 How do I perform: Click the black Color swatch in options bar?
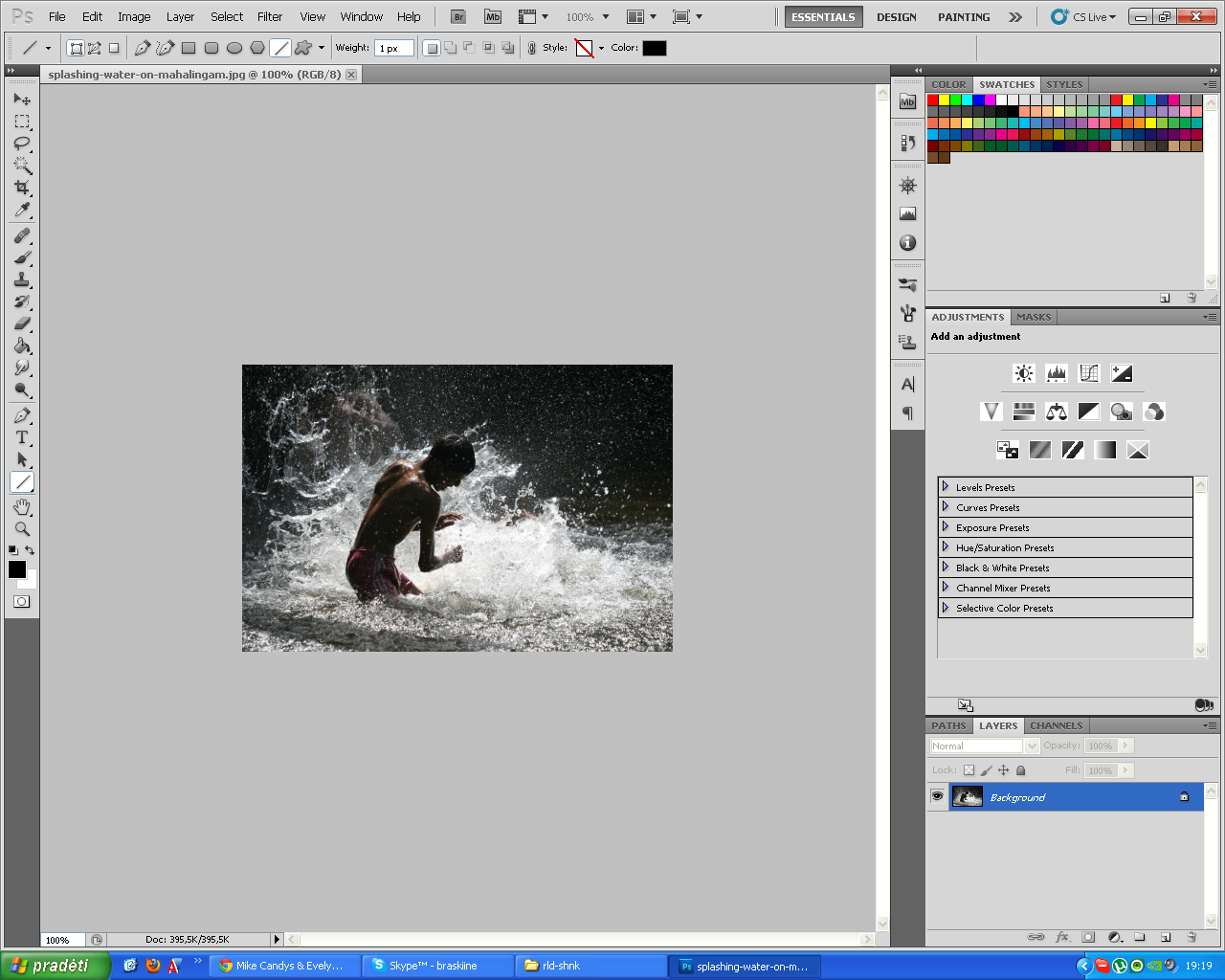(655, 48)
